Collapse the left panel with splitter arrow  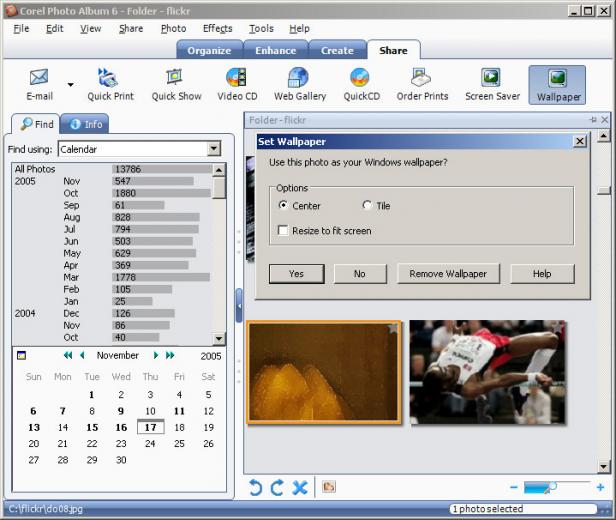click(238, 306)
